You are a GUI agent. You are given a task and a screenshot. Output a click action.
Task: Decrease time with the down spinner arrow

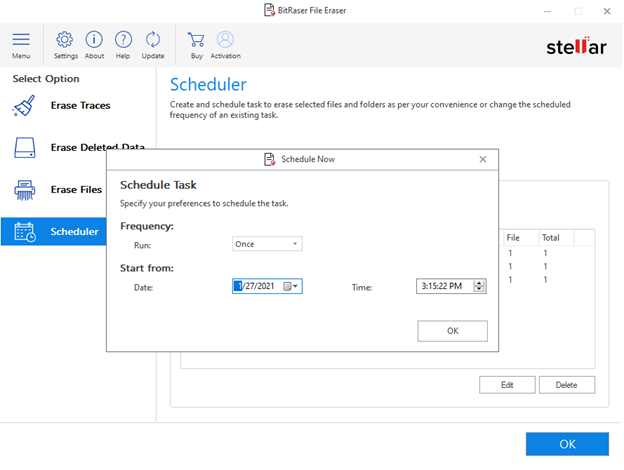click(x=479, y=289)
